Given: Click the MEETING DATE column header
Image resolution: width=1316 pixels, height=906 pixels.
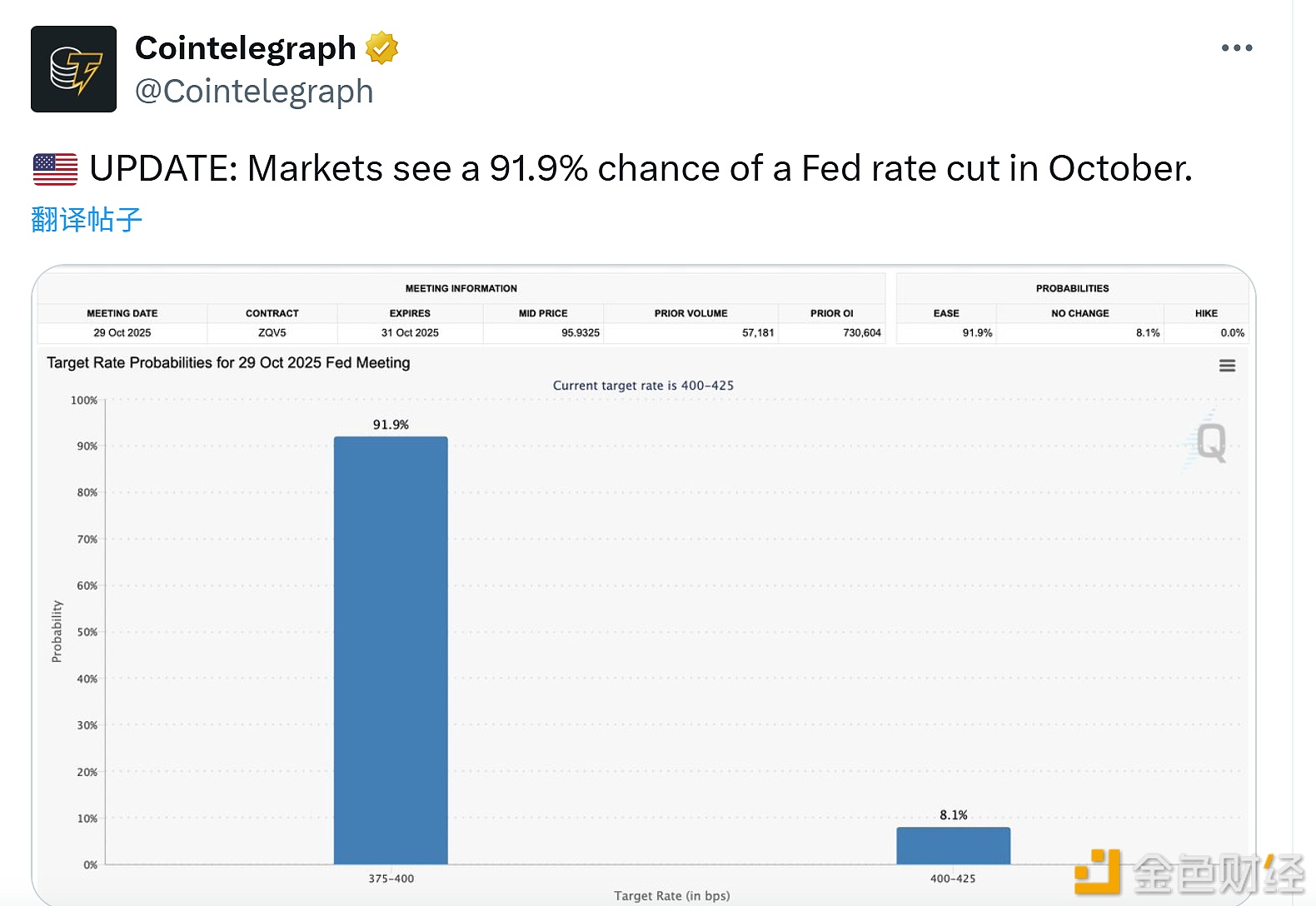Looking at the screenshot, I should coord(122,313).
